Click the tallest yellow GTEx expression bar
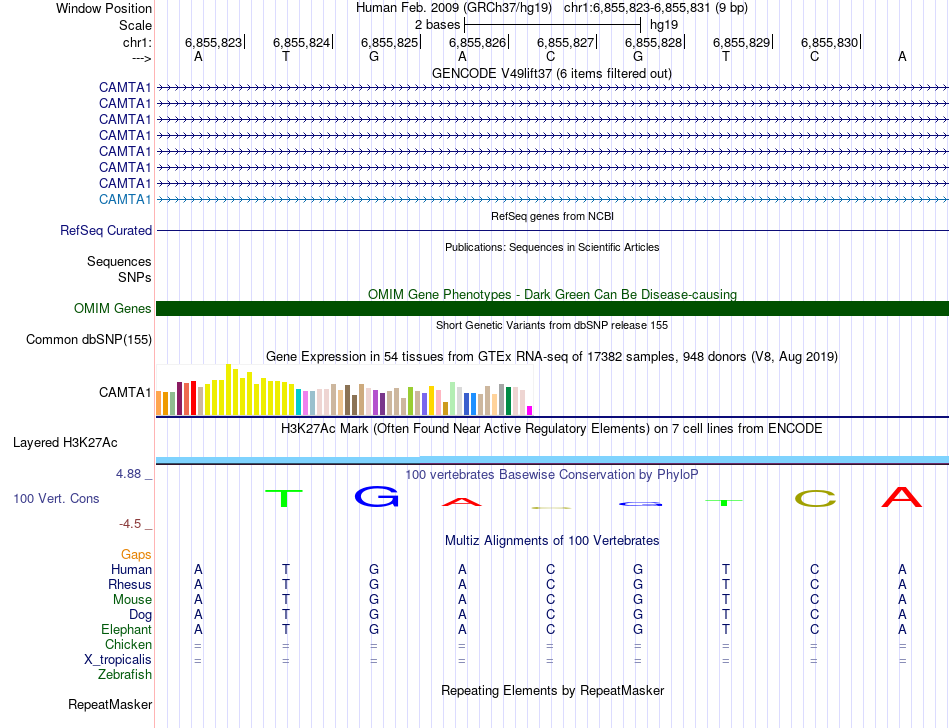This screenshot has height=728, width=950. coord(229,390)
